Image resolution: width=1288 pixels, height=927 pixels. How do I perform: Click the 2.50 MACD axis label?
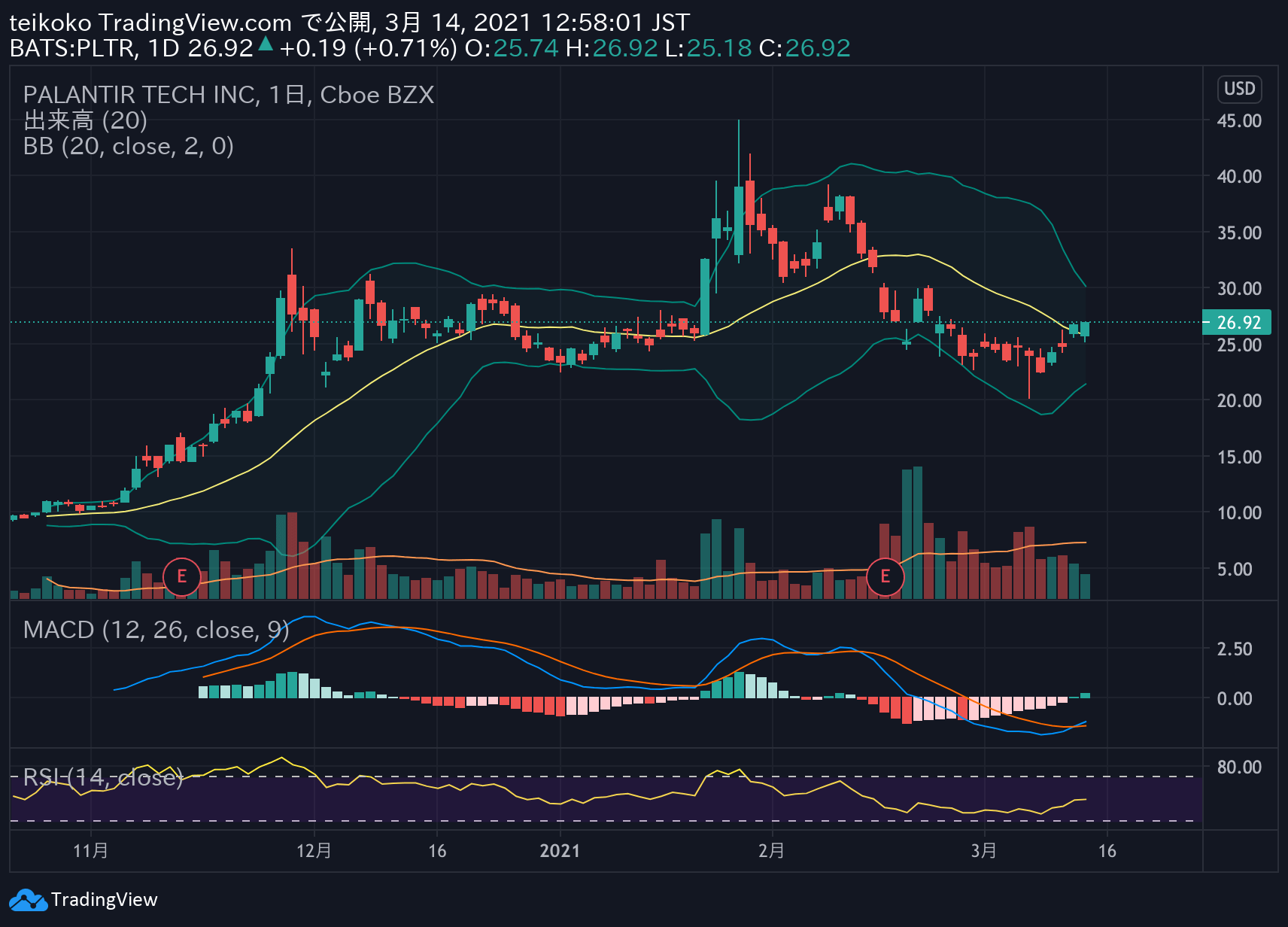[1235, 649]
